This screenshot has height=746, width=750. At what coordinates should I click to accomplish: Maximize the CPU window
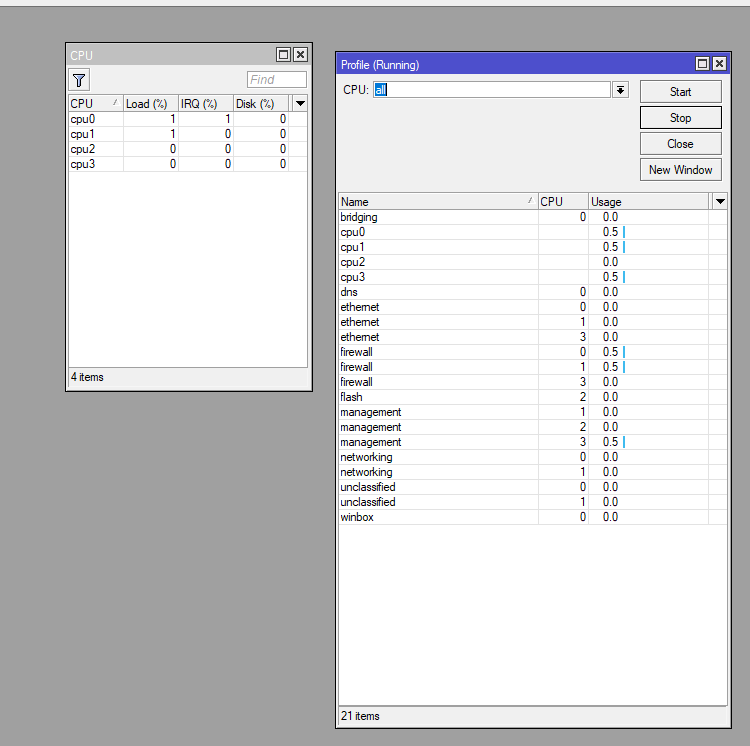(x=284, y=55)
